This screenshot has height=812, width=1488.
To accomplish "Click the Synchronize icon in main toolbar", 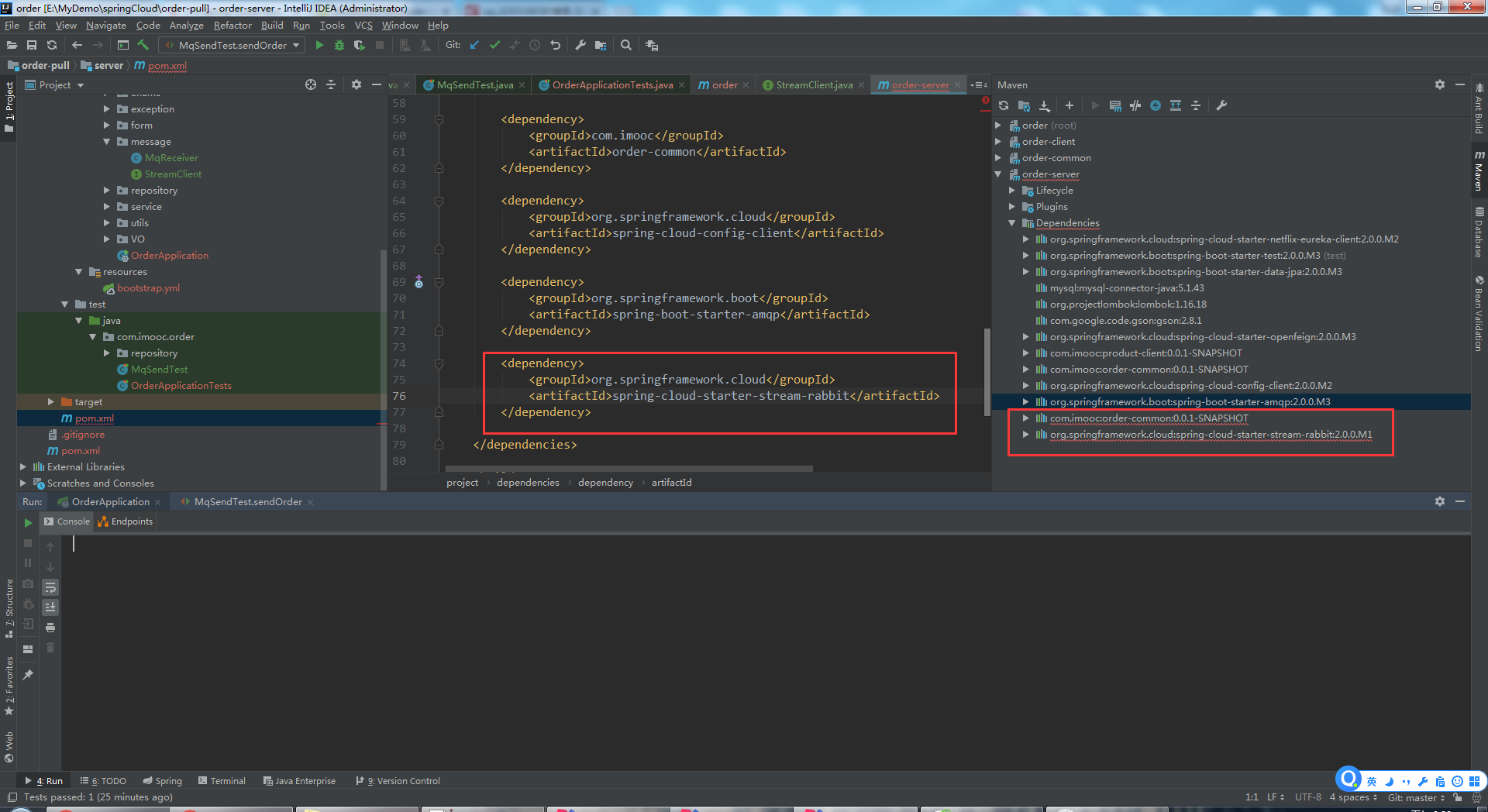I will point(52,46).
